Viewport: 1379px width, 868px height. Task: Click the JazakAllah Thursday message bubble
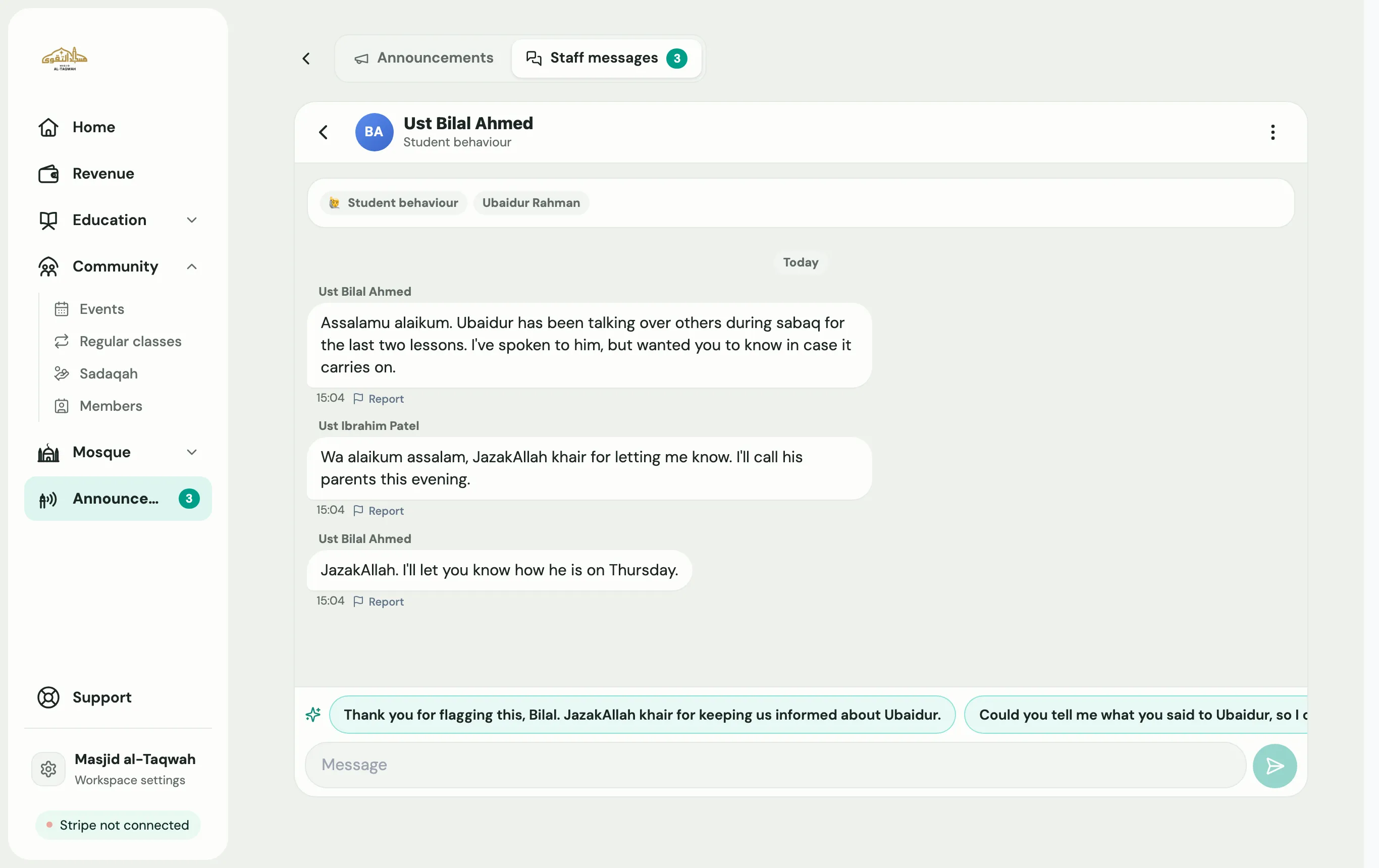click(499, 570)
